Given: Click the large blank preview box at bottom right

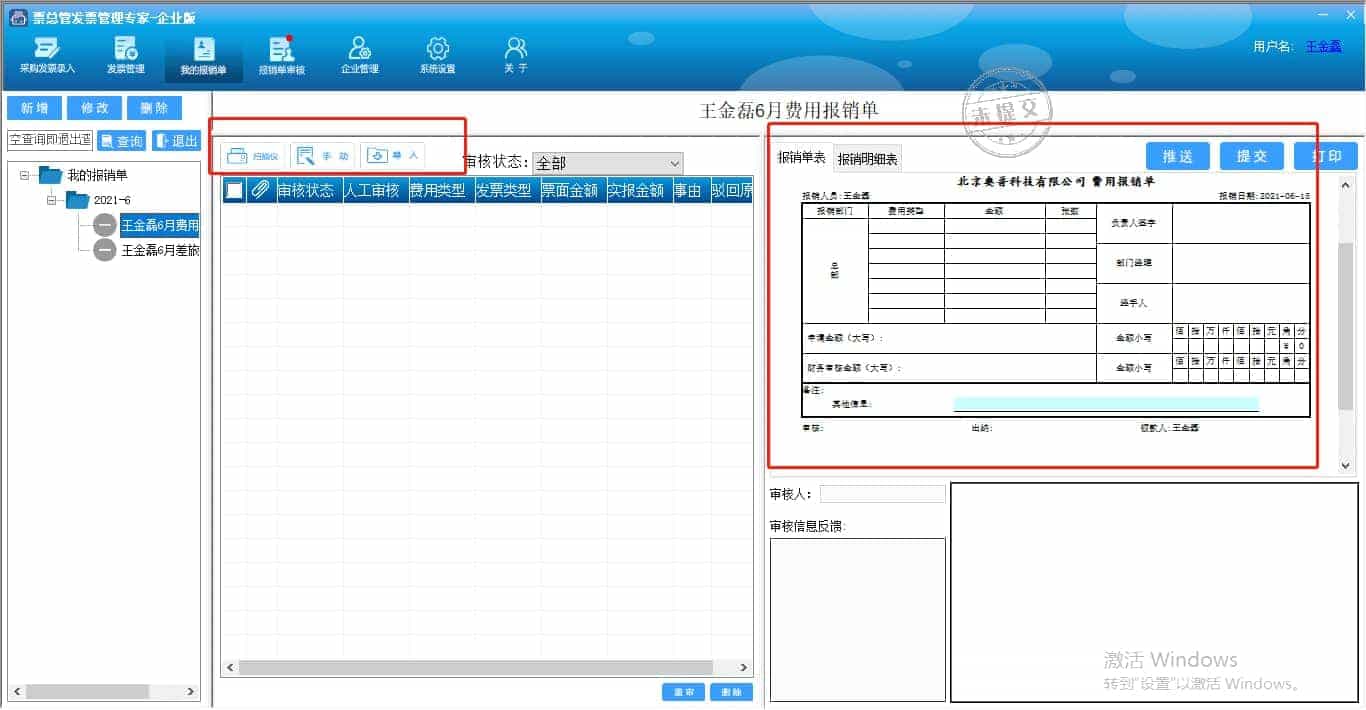Looking at the screenshot, I should click(1154, 593).
